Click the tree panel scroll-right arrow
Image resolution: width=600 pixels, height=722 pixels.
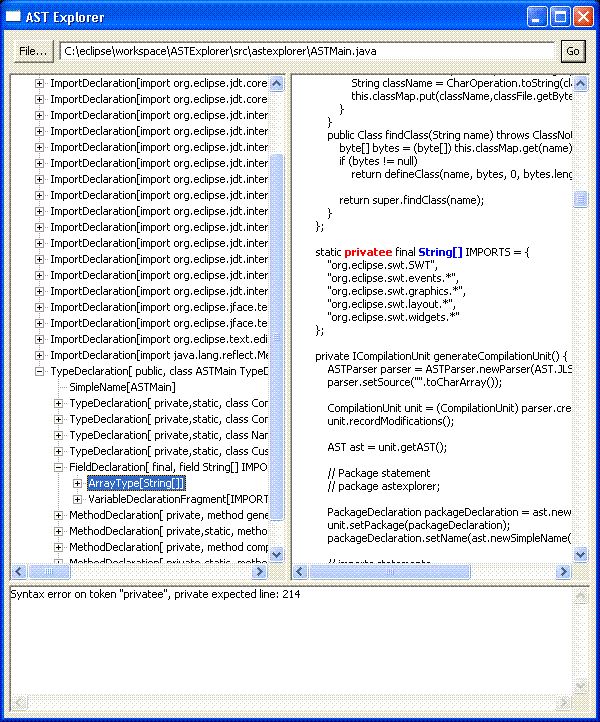pyautogui.click(x=260, y=572)
